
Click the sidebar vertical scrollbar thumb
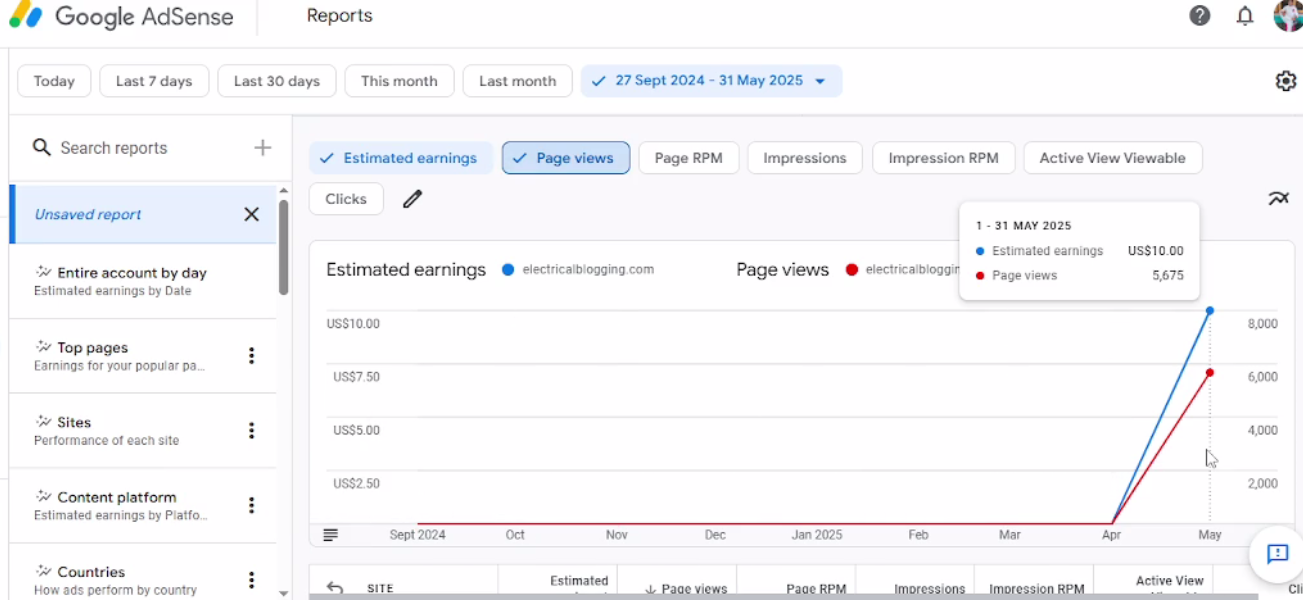[x=284, y=247]
